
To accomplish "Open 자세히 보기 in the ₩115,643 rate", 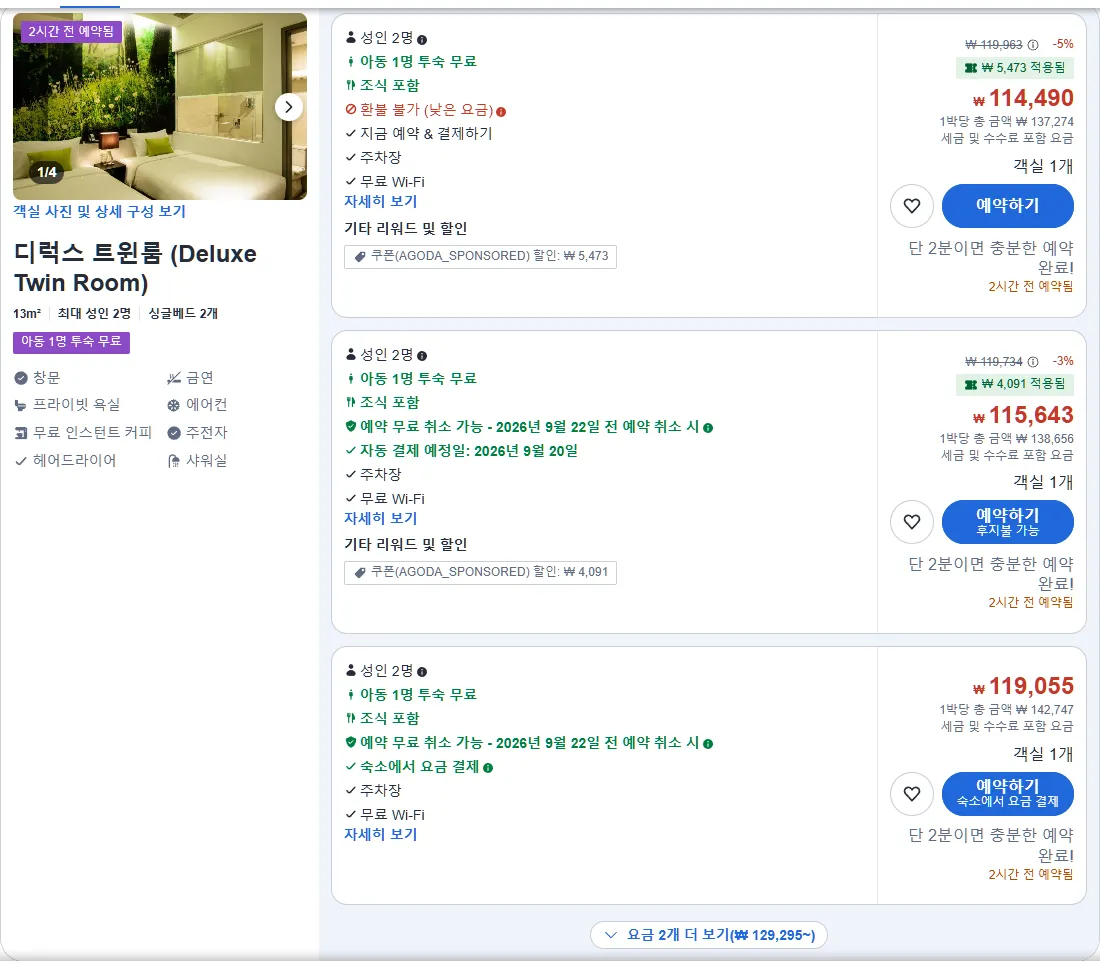I will (x=380, y=518).
